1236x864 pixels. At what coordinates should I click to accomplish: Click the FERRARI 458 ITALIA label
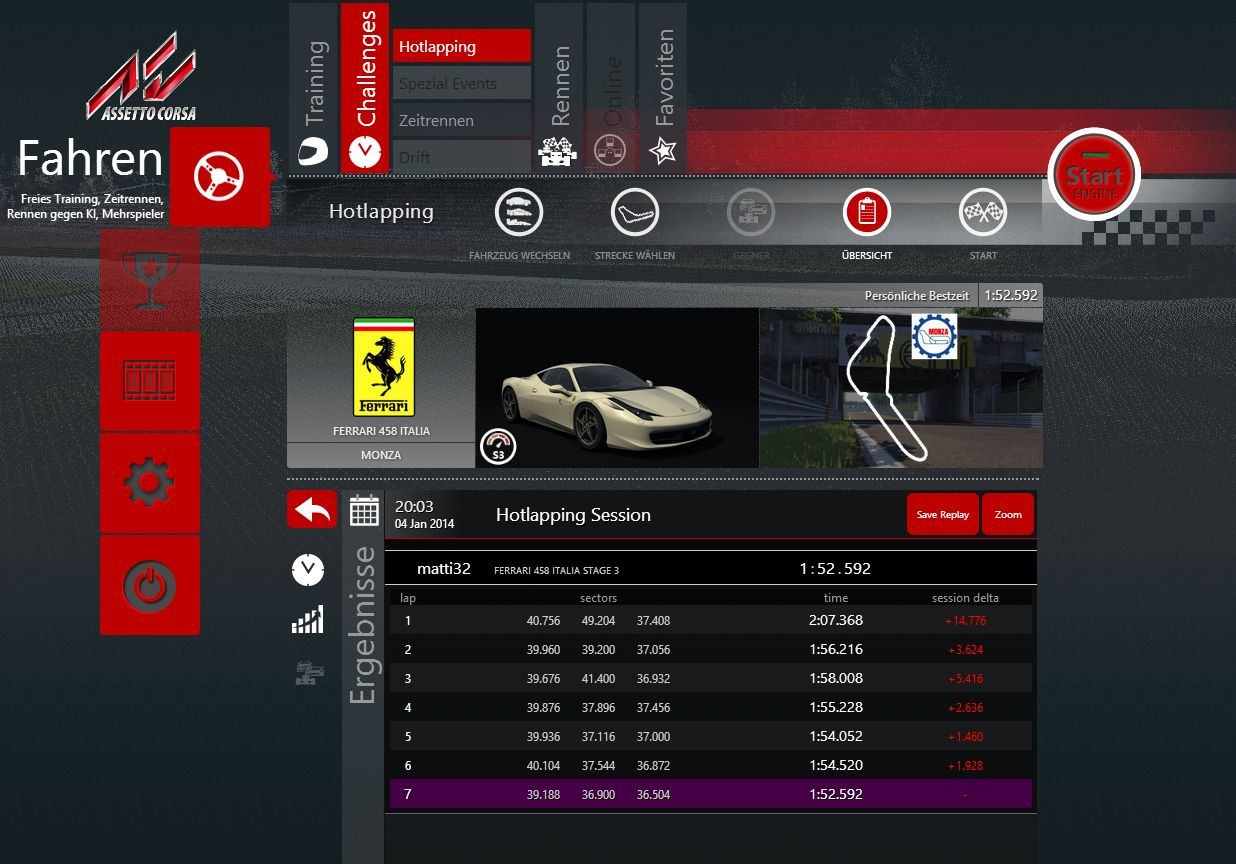tap(381, 432)
